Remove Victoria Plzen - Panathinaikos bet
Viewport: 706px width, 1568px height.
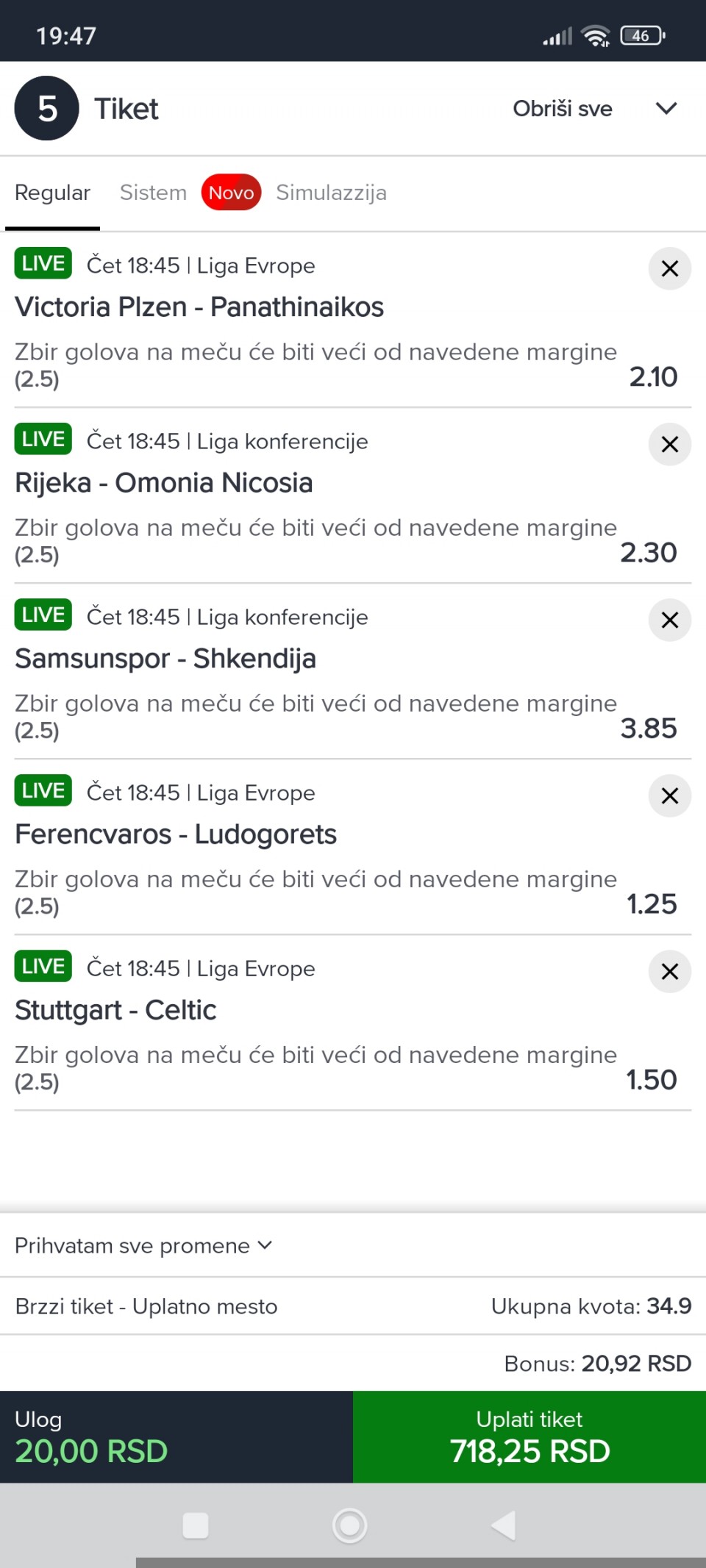click(669, 268)
